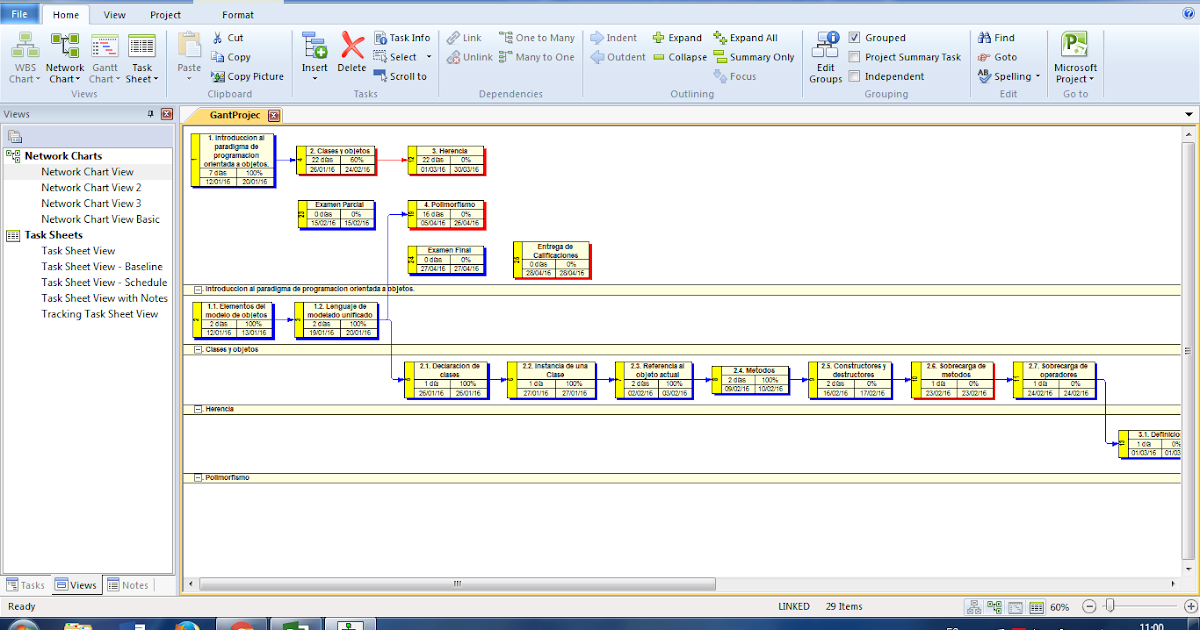Uncheck the Grouped checkbox

[x=855, y=37]
